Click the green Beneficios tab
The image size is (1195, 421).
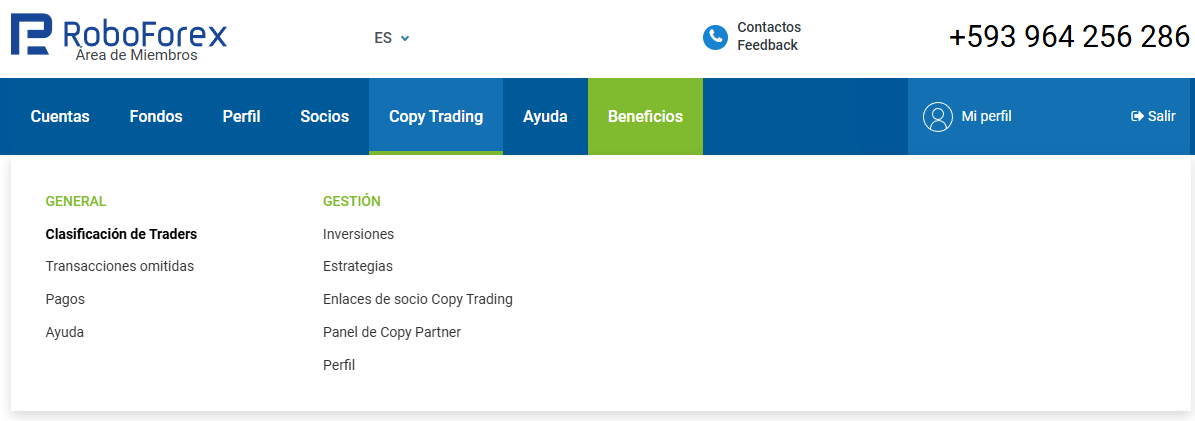646,117
